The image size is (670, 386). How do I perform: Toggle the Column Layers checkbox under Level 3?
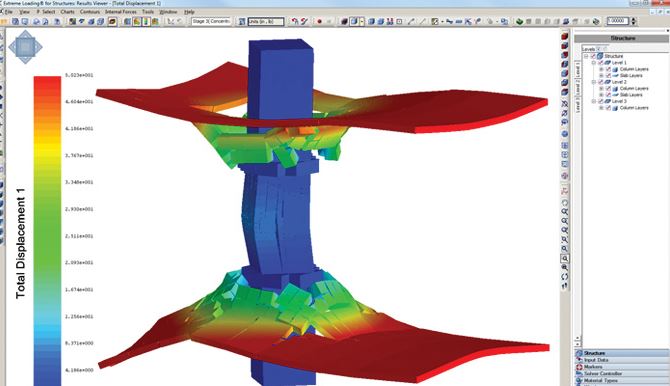608,108
